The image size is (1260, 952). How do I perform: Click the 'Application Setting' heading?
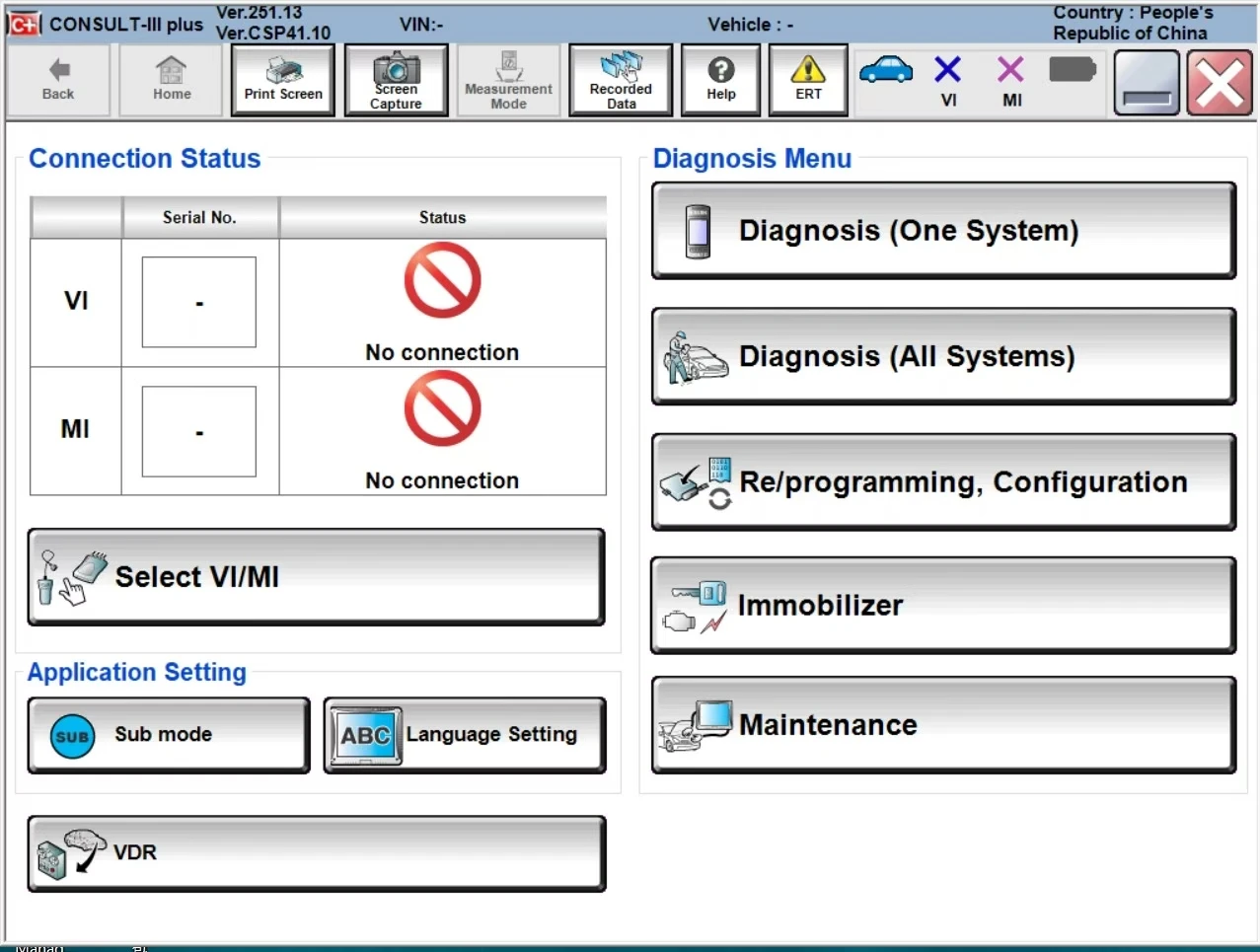[137, 673]
